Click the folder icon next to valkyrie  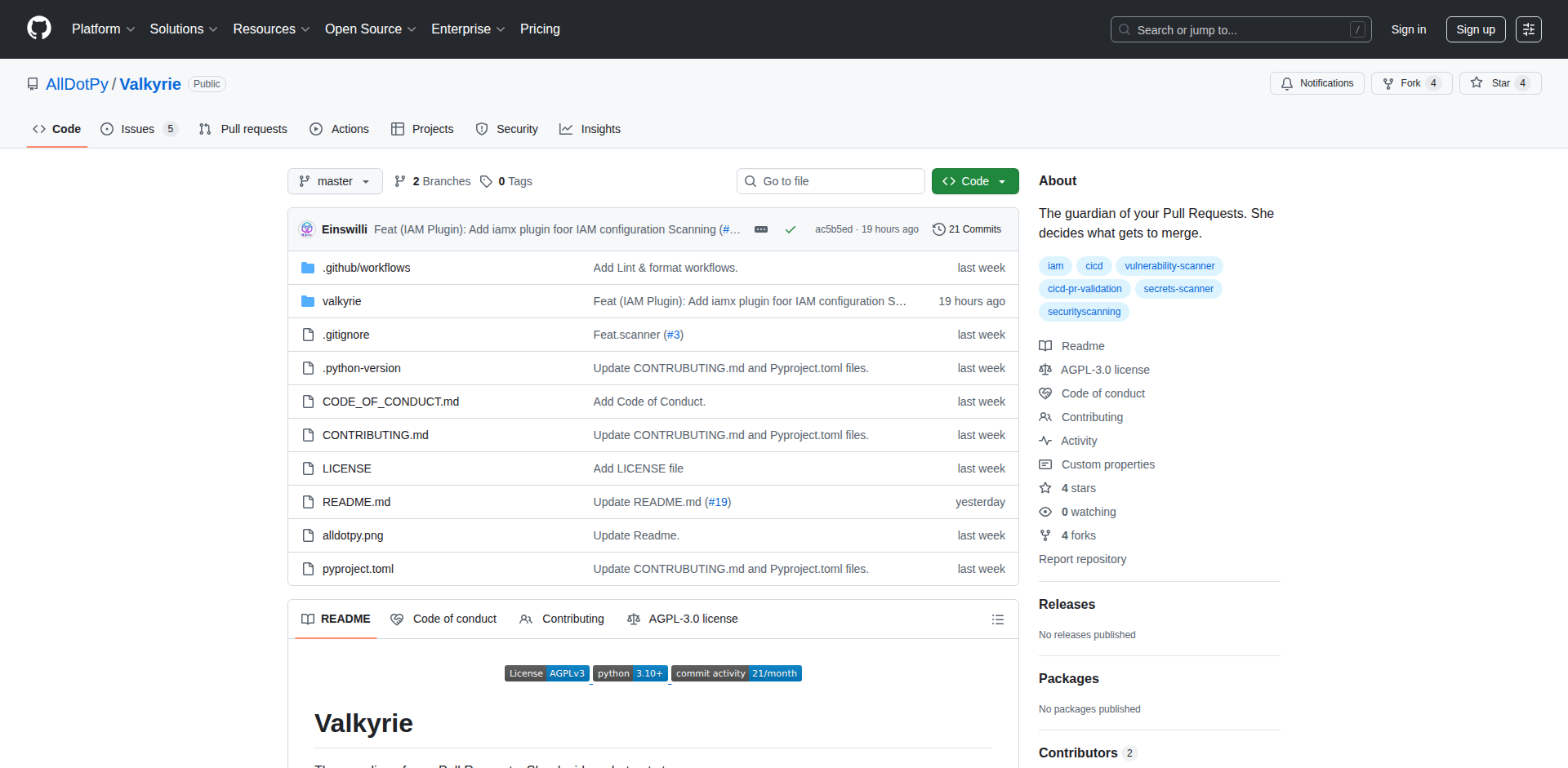(x=308, y=301)
